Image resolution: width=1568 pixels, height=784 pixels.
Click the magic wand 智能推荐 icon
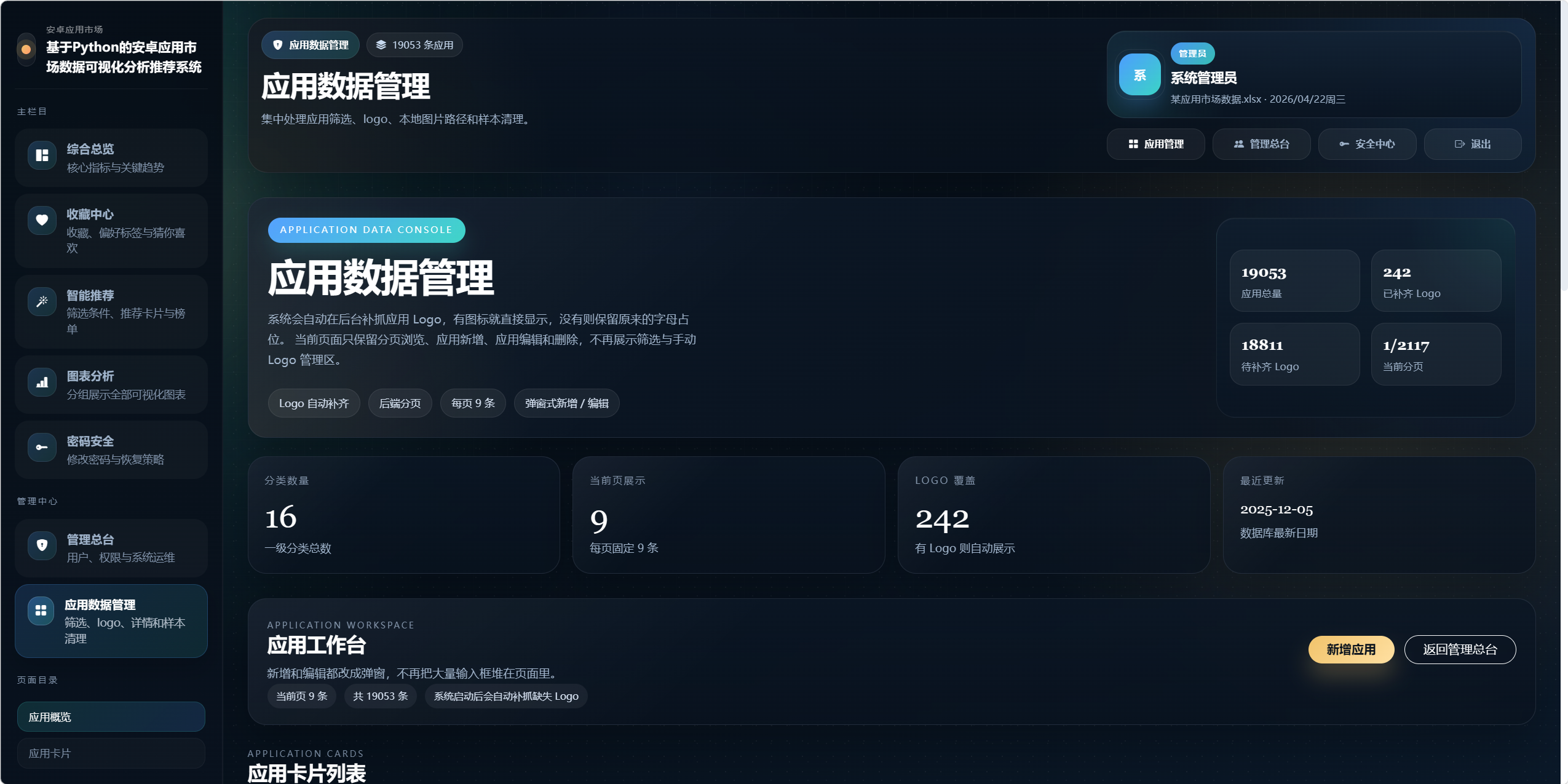click(x=42, y=301)
